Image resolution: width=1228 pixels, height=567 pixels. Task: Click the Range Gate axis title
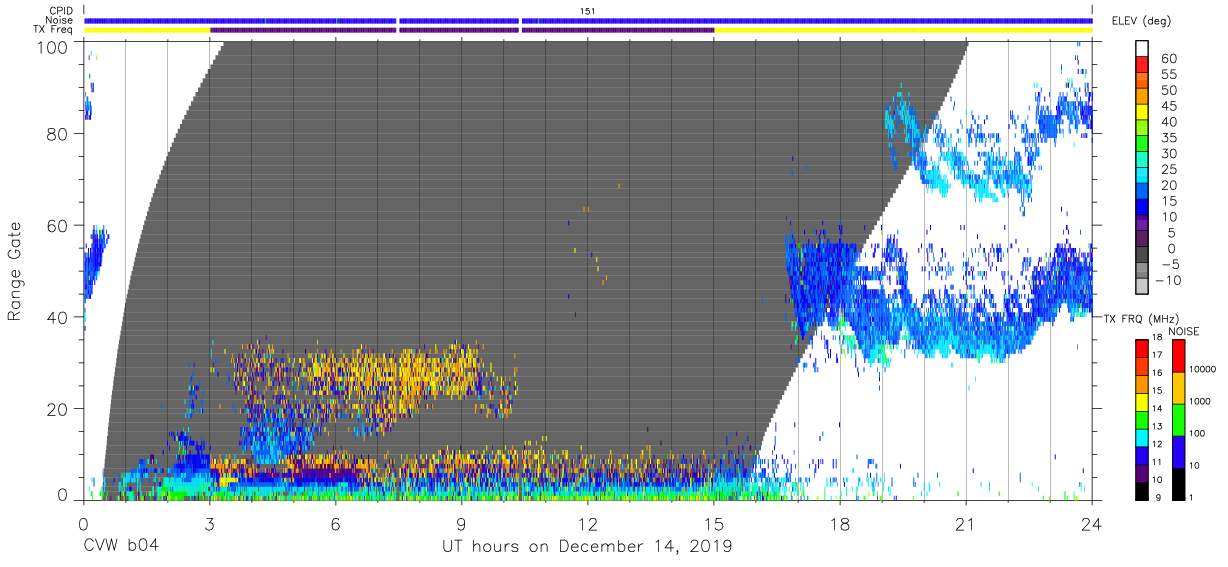pyautogui.click(x=15, y=273)
